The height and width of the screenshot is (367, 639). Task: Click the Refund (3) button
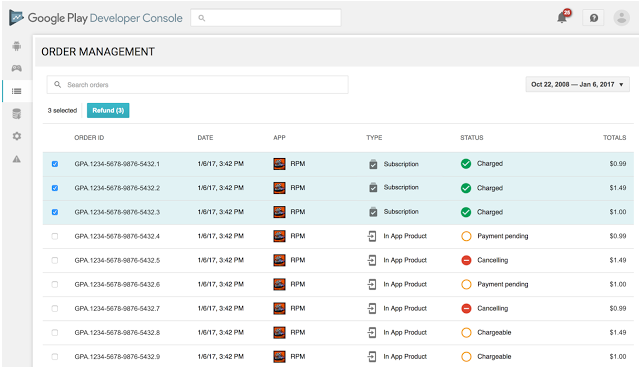coord(108,110)
